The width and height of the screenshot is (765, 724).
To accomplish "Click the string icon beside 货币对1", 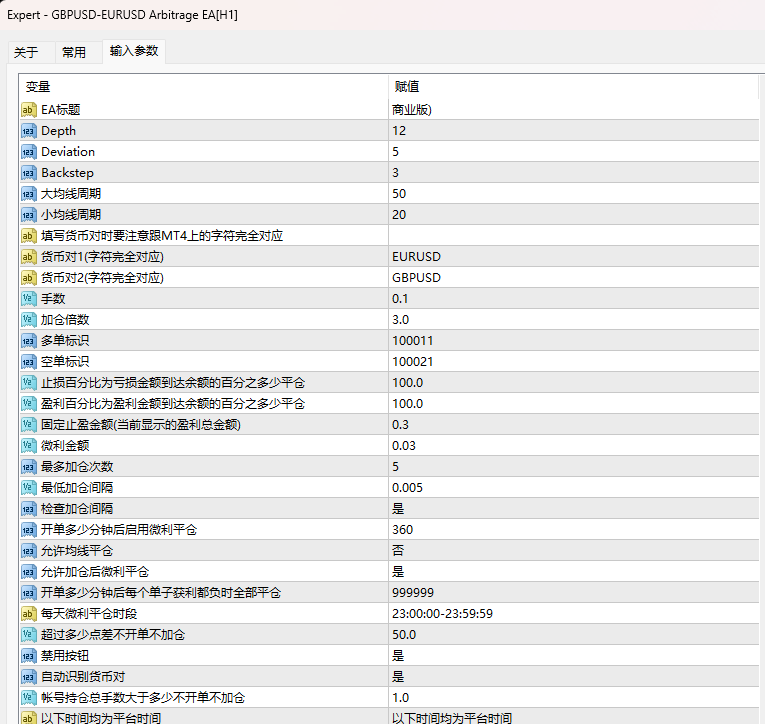I will point(29,257).
